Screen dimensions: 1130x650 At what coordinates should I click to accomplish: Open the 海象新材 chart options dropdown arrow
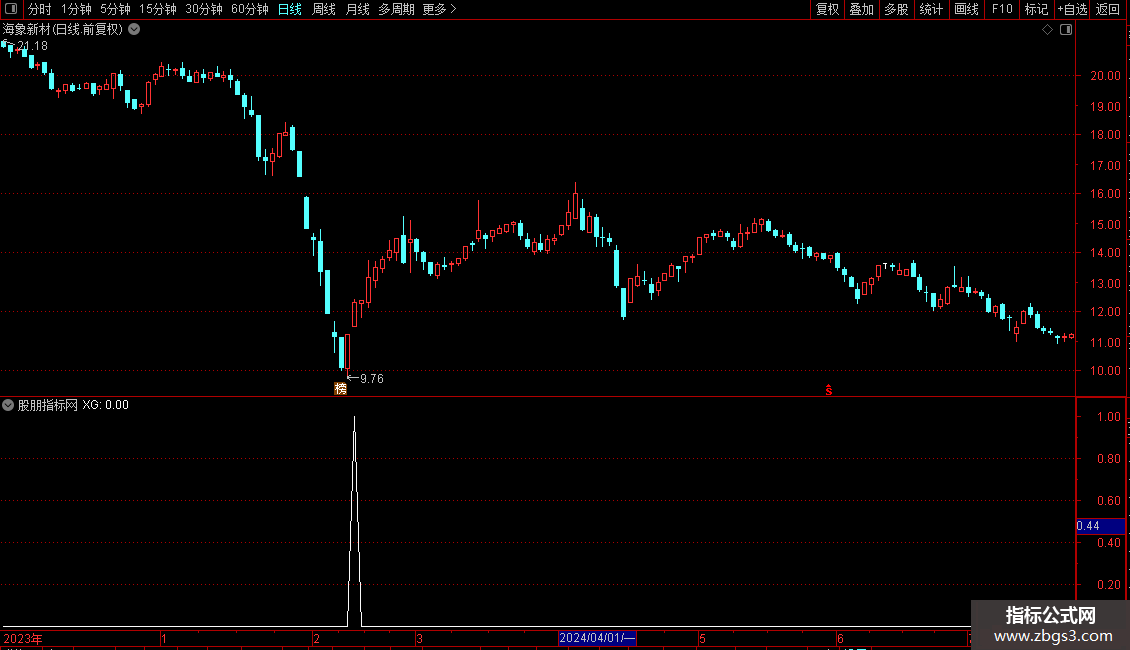134,30
